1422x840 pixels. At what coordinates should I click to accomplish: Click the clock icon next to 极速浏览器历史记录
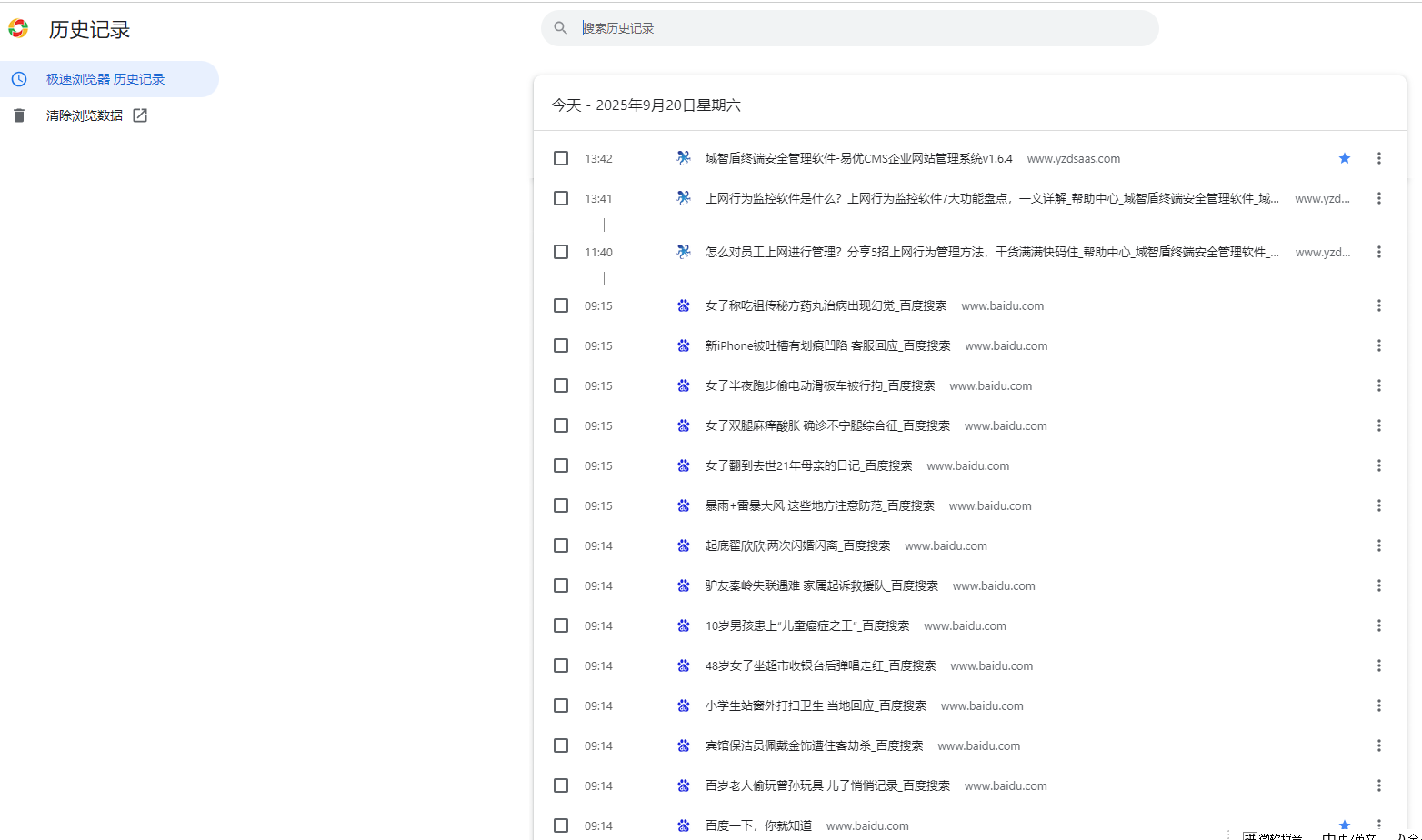19,79
